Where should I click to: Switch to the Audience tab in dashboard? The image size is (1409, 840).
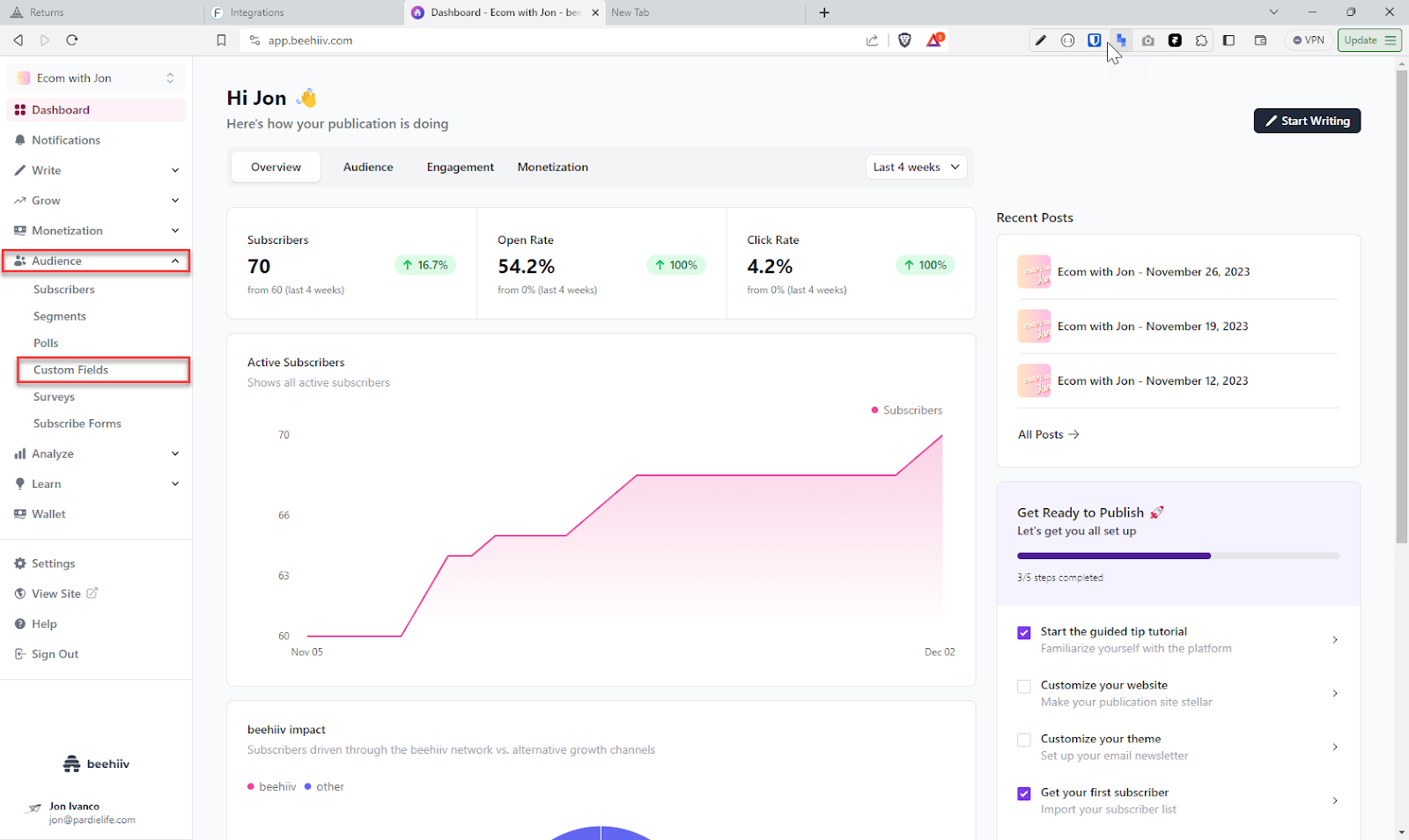coord(368,167)
